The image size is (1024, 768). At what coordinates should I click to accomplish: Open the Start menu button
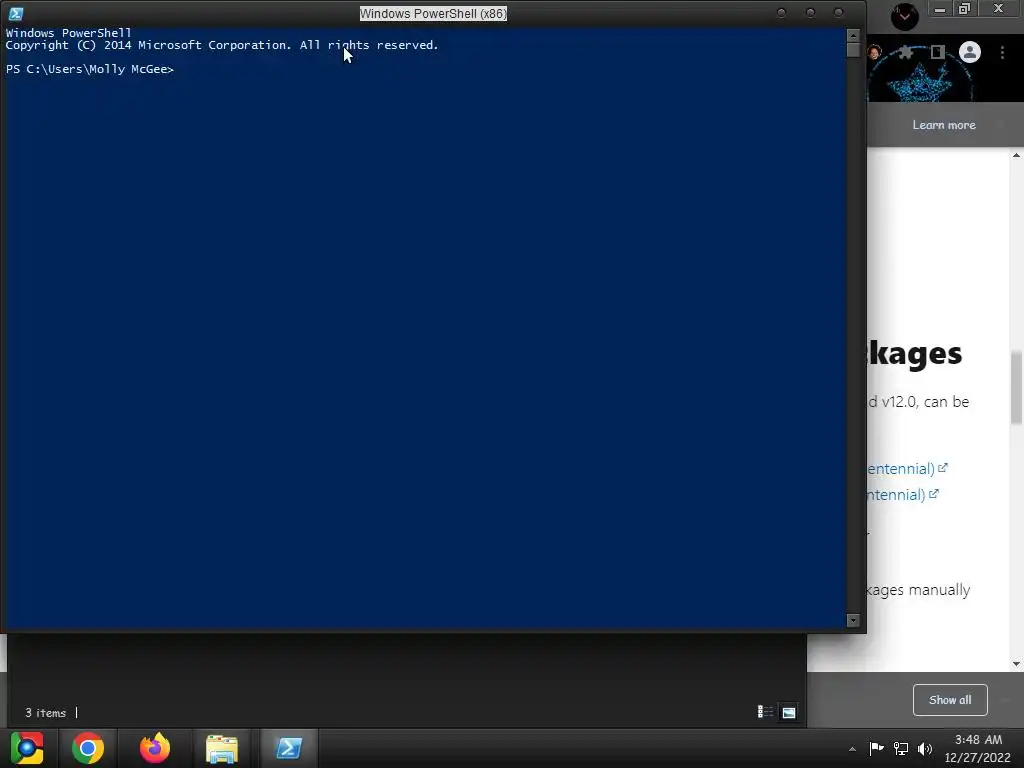click(27, 748)
